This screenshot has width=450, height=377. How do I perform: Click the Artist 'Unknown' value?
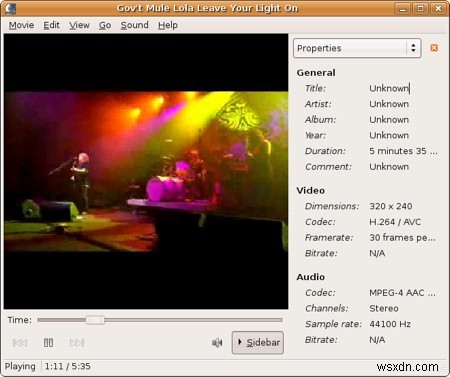tap(389, 104)
